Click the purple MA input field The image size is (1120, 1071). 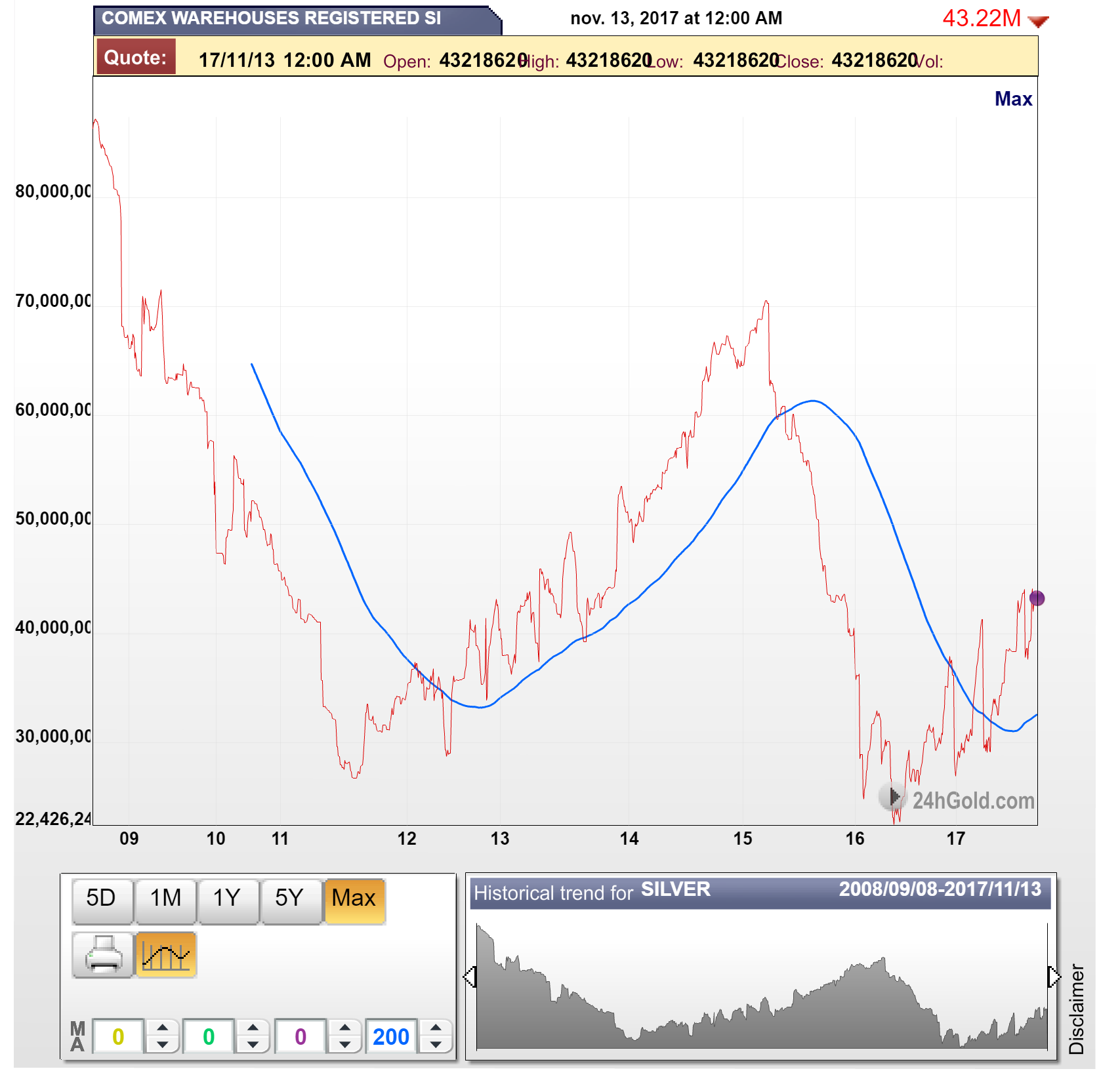pos(301,1036)
